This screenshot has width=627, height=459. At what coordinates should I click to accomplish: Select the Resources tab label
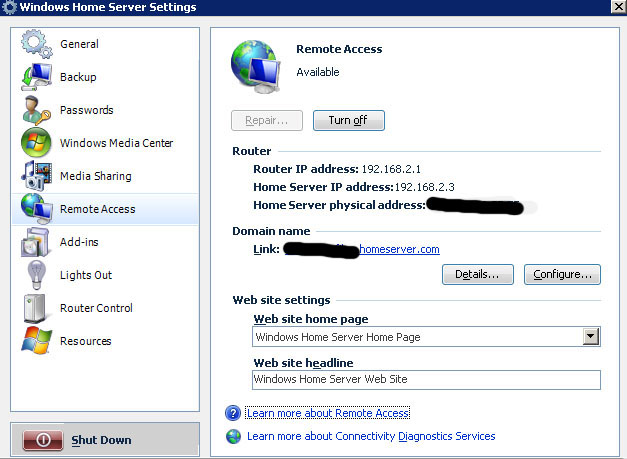pos(86,341)
